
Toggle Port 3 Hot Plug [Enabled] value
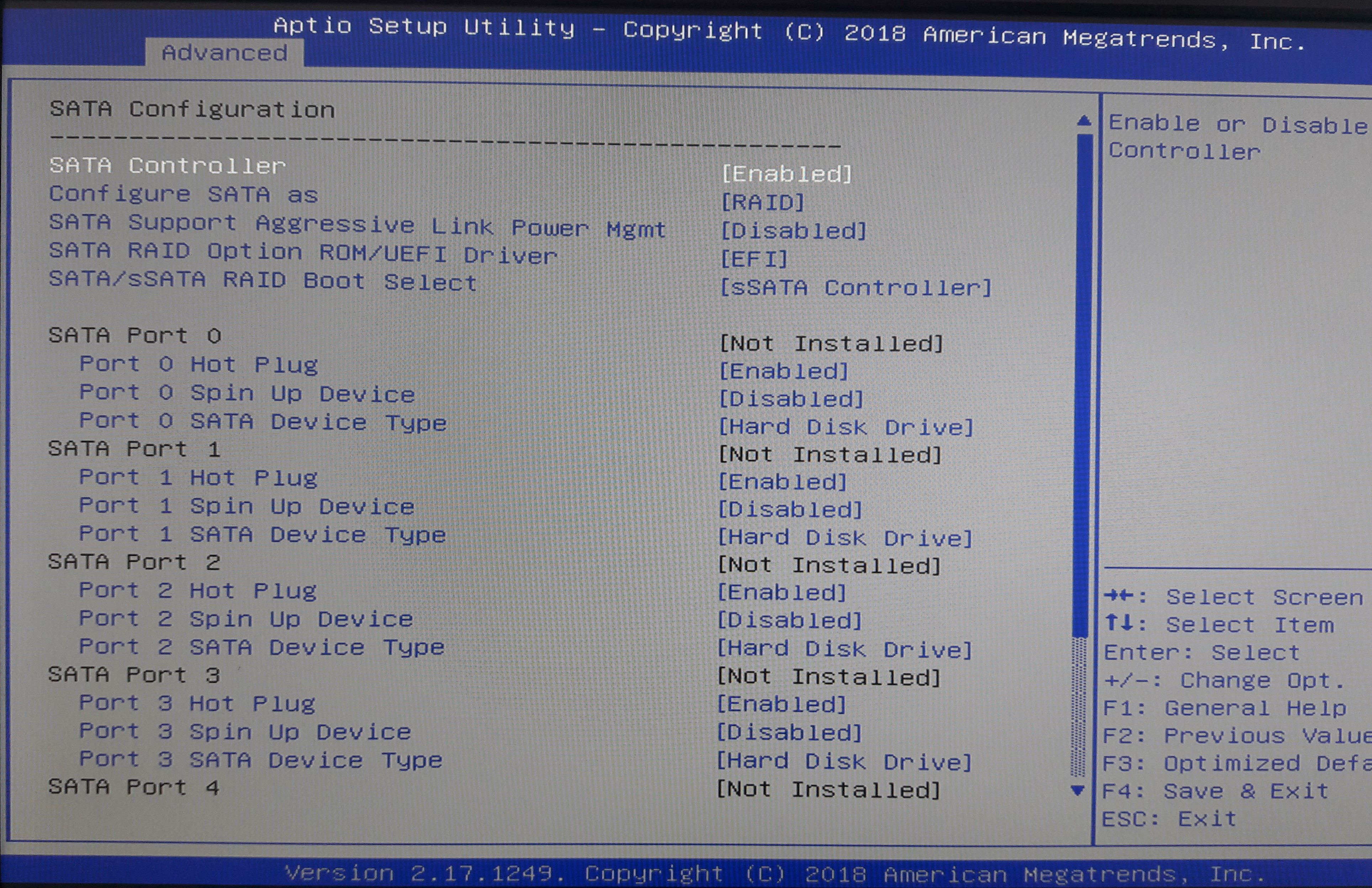[x=782, y=705]
